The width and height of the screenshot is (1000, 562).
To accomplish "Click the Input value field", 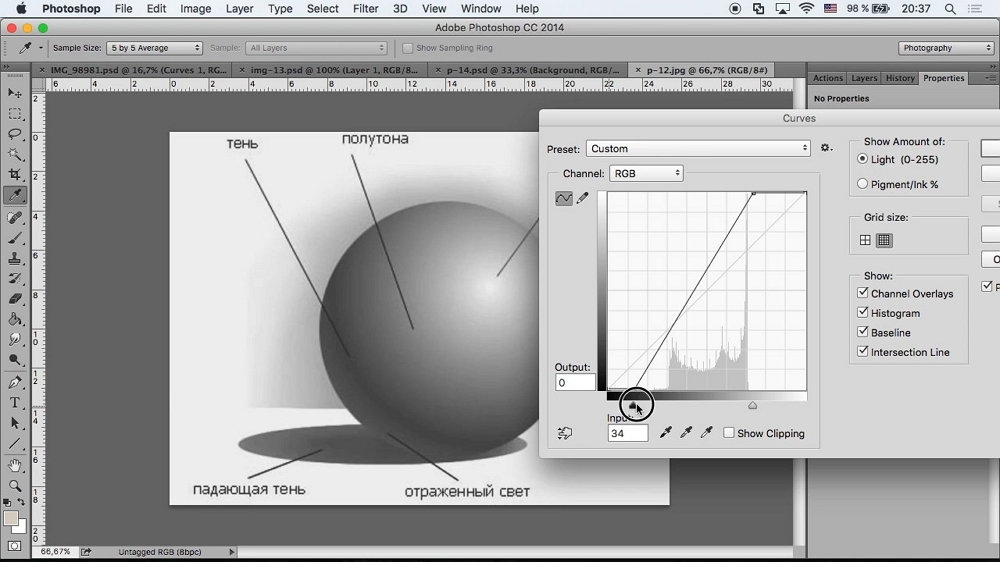I will tap(628, 433).
